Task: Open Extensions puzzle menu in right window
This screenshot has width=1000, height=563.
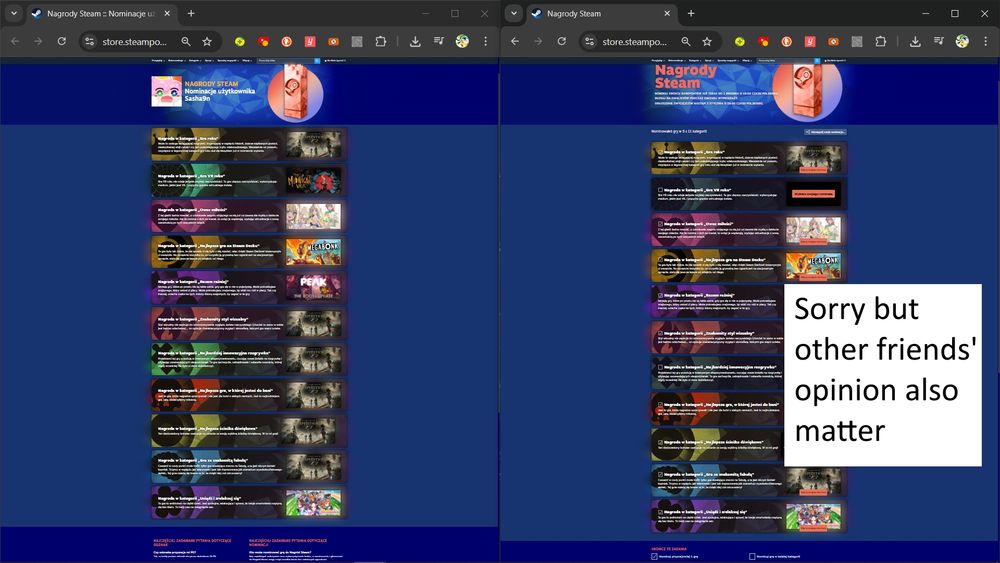Action: (x=881, y=41)
